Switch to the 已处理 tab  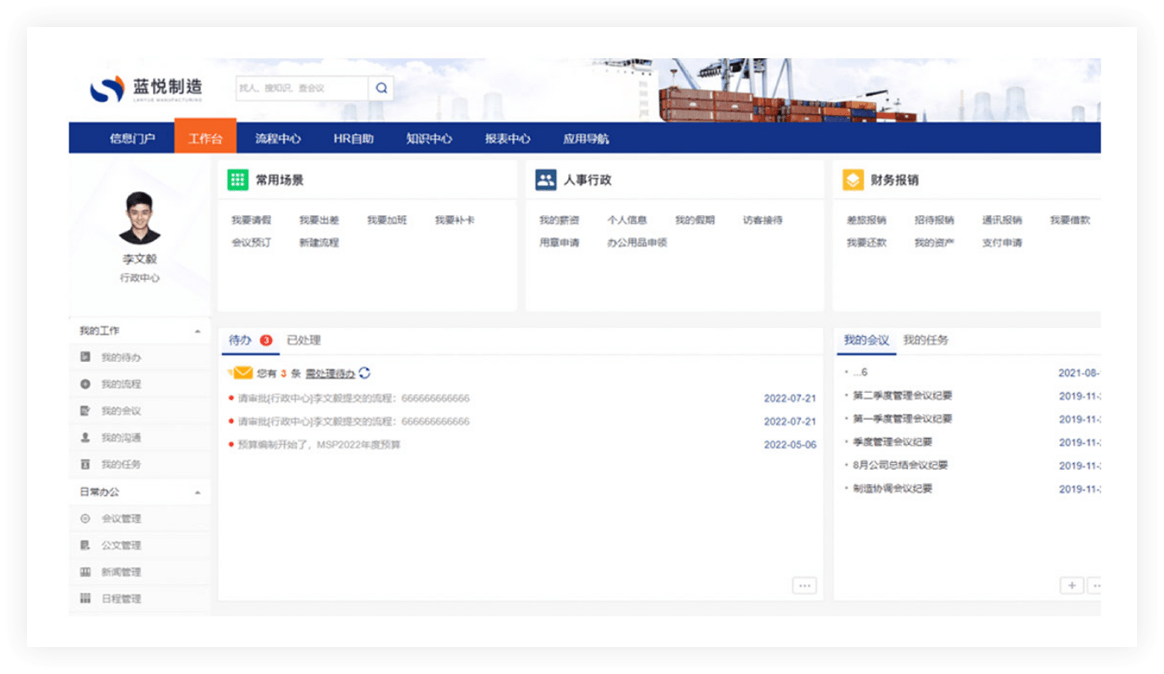[303, 340]
